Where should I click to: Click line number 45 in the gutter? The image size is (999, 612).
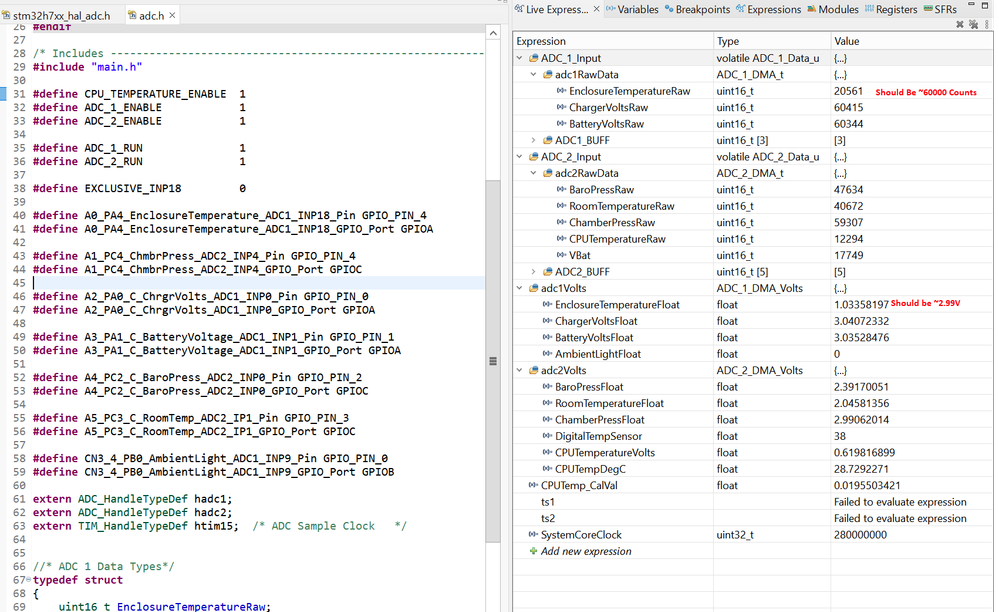[19, 283]
